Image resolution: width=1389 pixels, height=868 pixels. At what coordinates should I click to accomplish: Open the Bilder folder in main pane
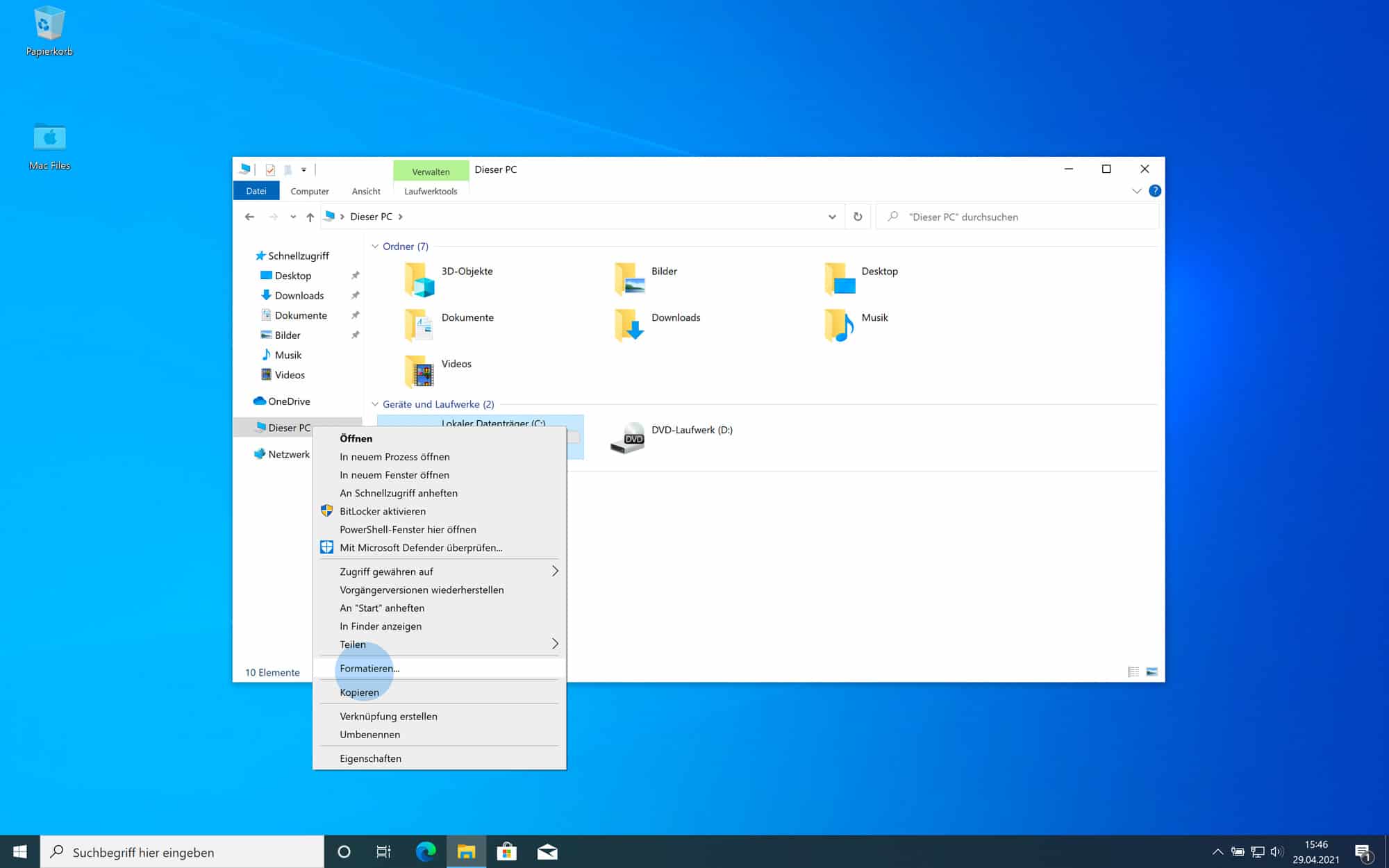pos(646,279)
